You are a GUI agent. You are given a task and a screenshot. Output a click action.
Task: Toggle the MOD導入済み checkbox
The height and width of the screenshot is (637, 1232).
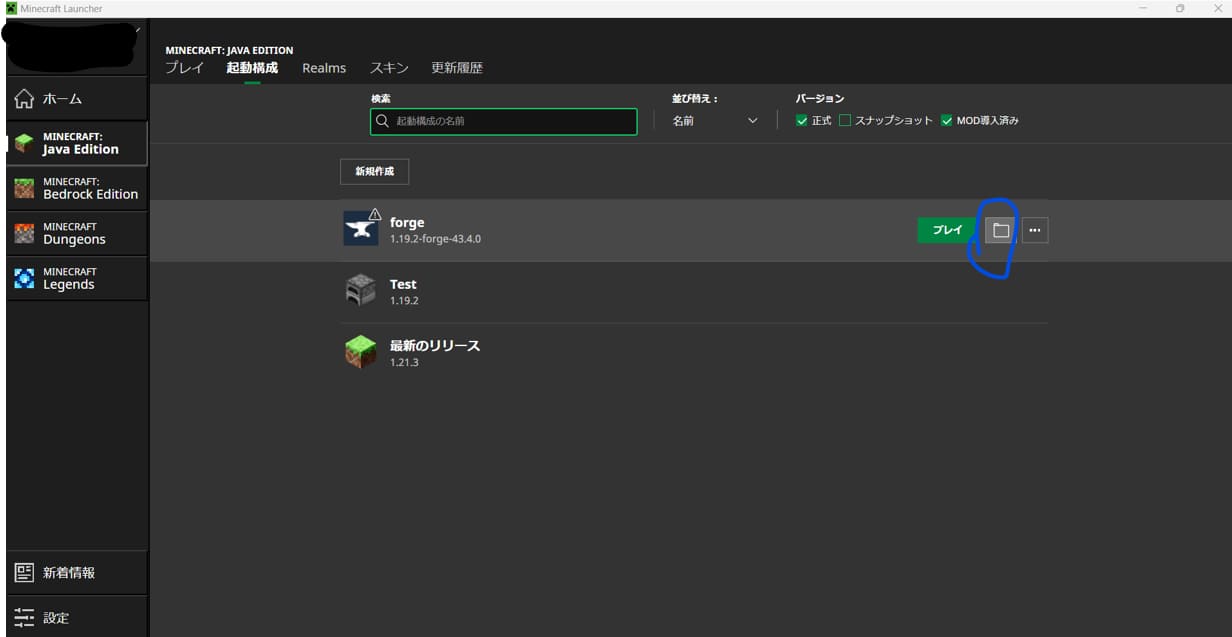click(x=947, y=121)
